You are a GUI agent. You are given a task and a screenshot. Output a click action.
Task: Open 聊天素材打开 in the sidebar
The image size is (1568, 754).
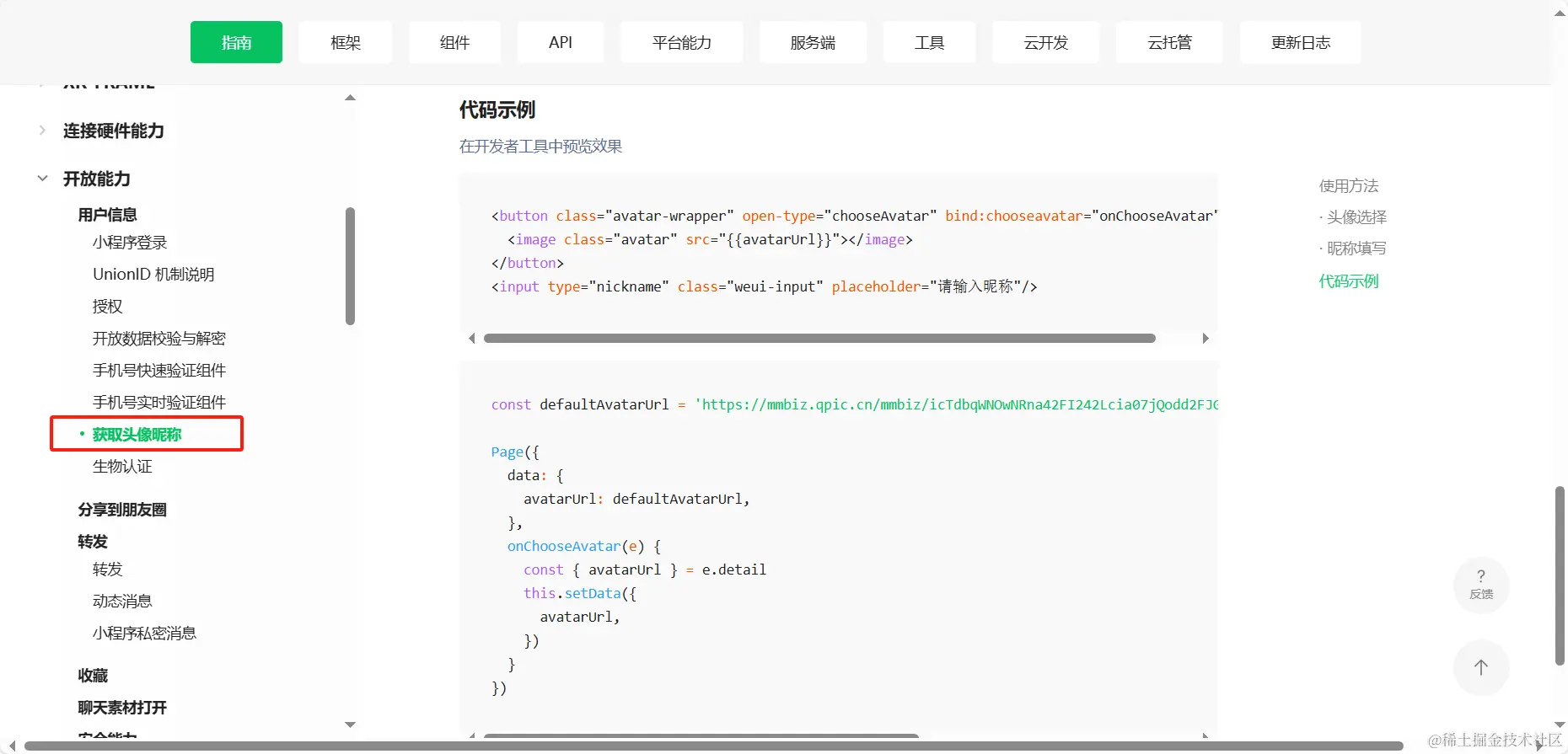tap(122, 708)
